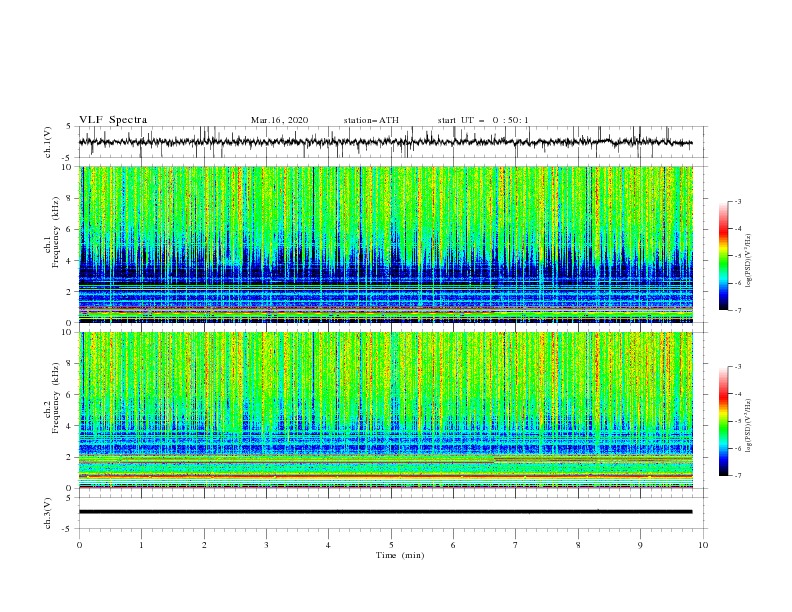Click the "station=ATH" header label
Image resolution: width=792 pixels, height=612 pixels.
[x=371, y=120]
